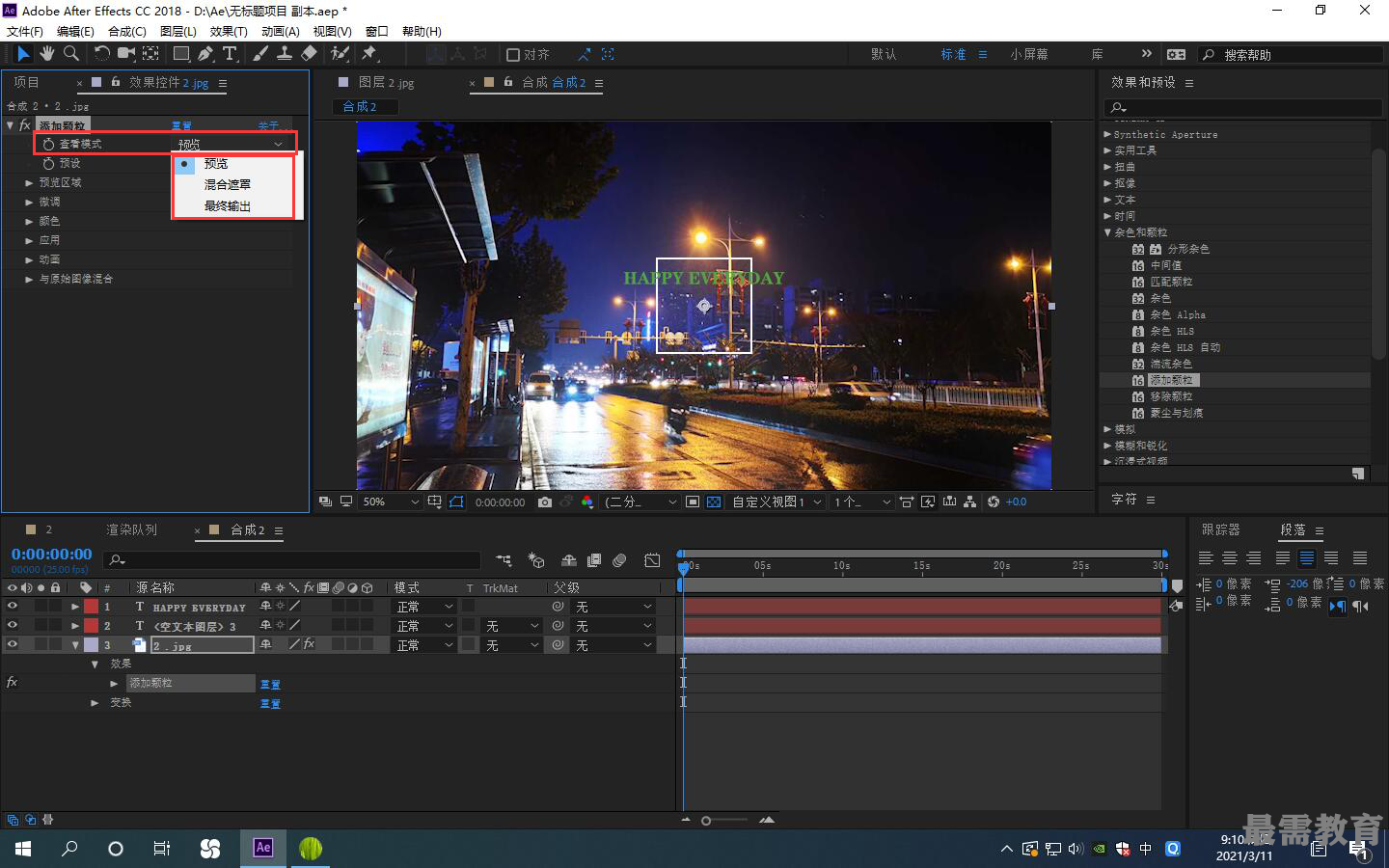The width and height of the screenshot is (1389, 868).
Task: Hide the HAPPY EVERYDAY layer eye
Action: (x=13, y=607)
